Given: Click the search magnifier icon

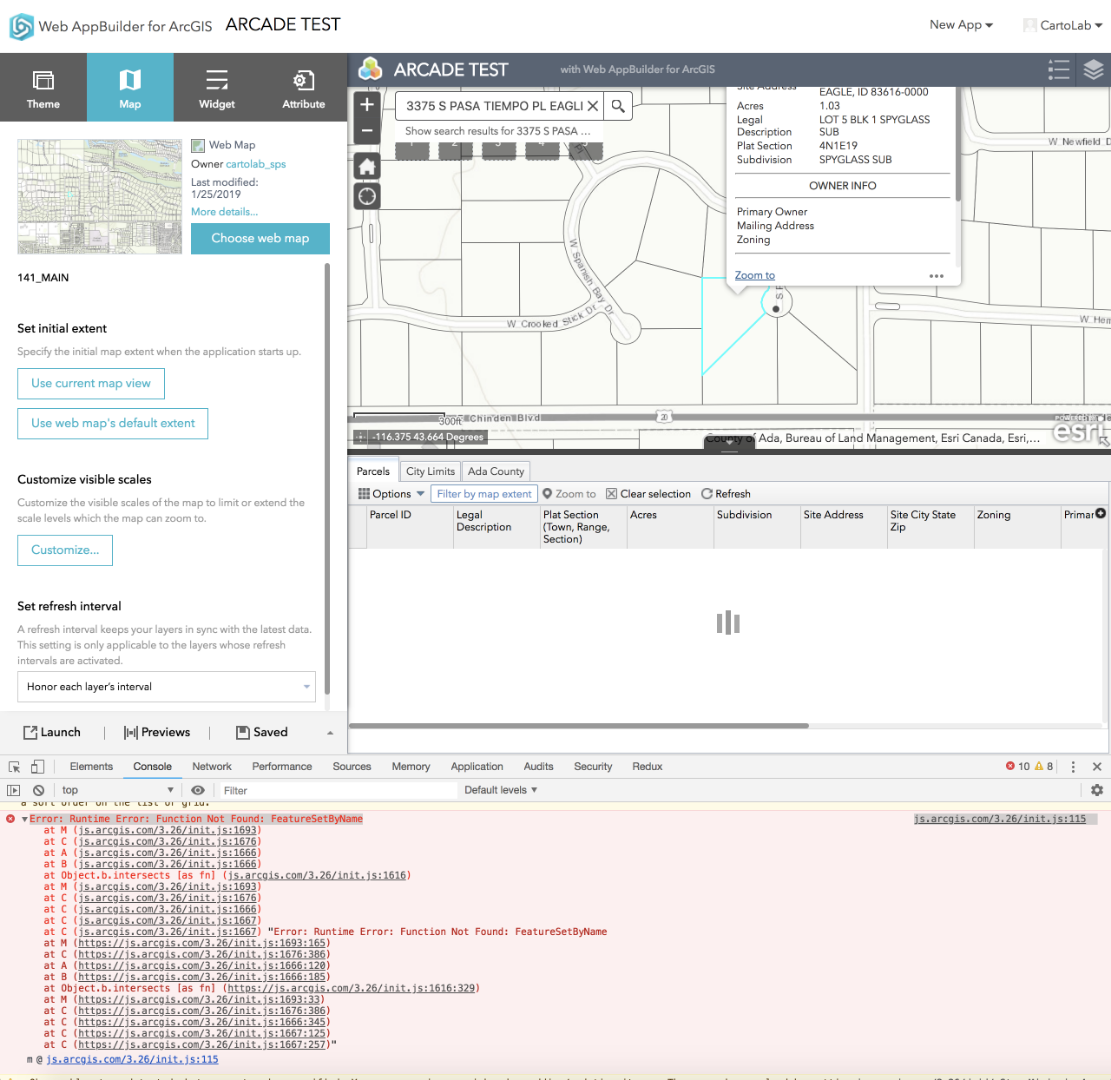Looking at the screenshot, I should [618, 106].
